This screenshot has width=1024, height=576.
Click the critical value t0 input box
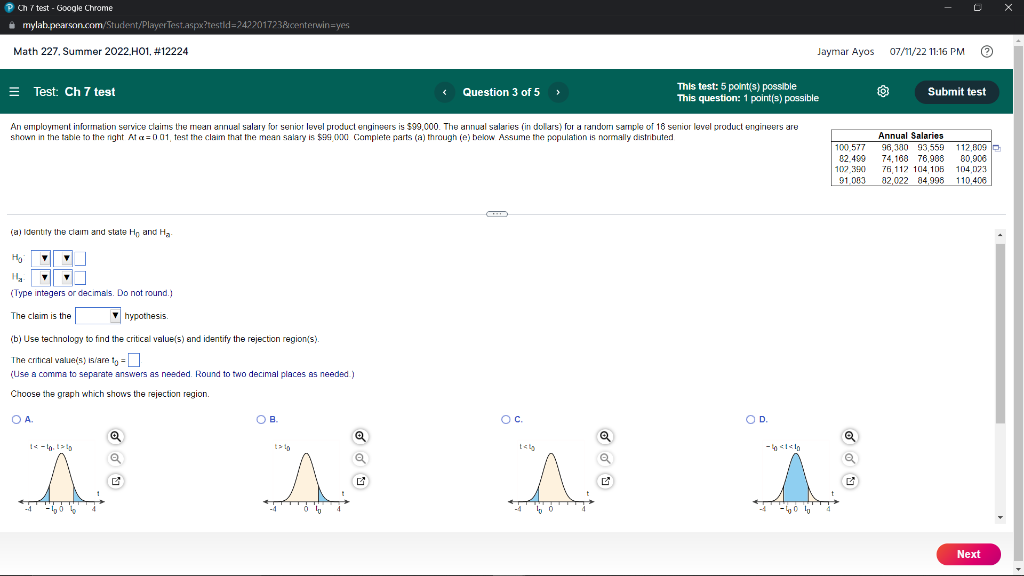[134, 360]
